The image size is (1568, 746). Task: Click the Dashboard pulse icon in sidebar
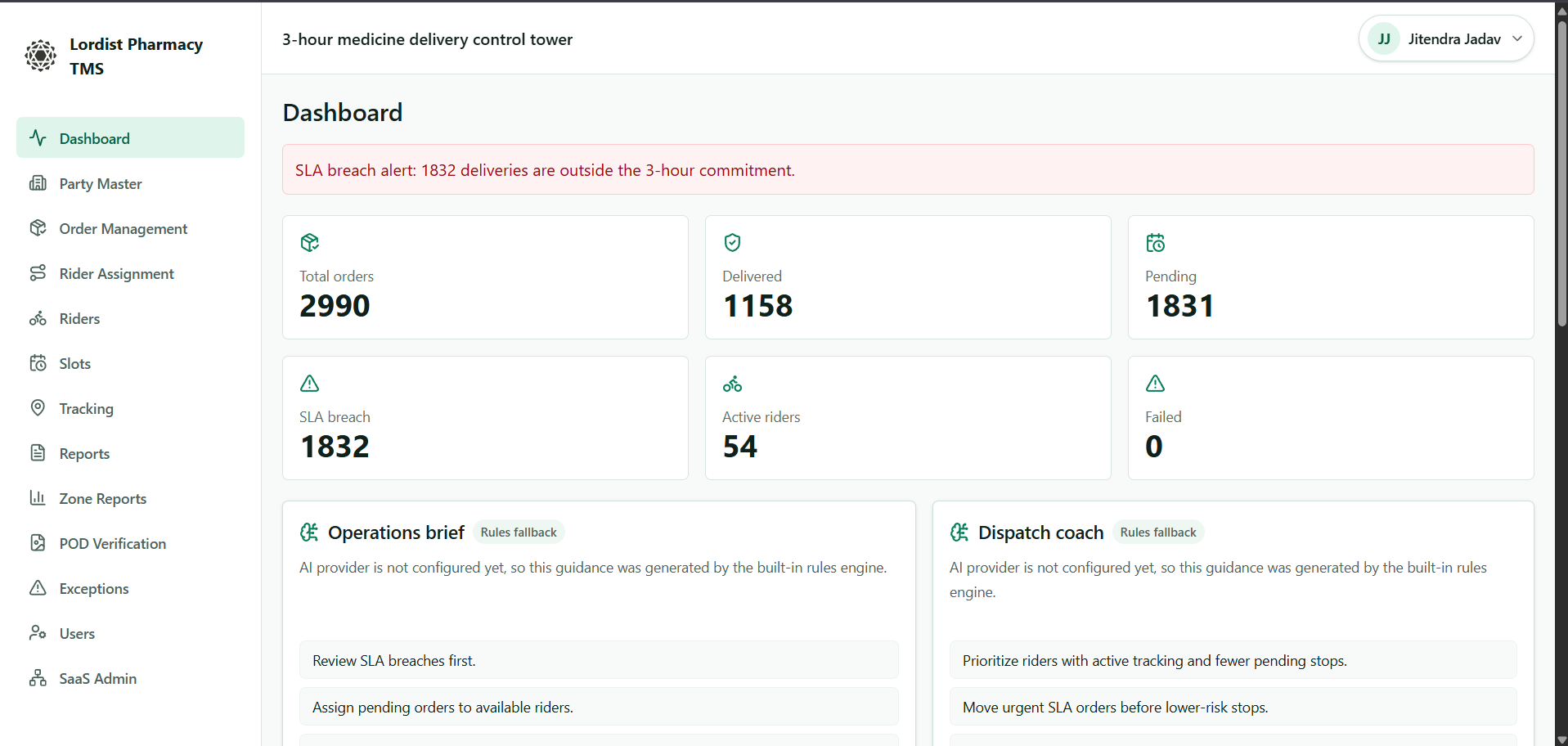pos(38,137)
